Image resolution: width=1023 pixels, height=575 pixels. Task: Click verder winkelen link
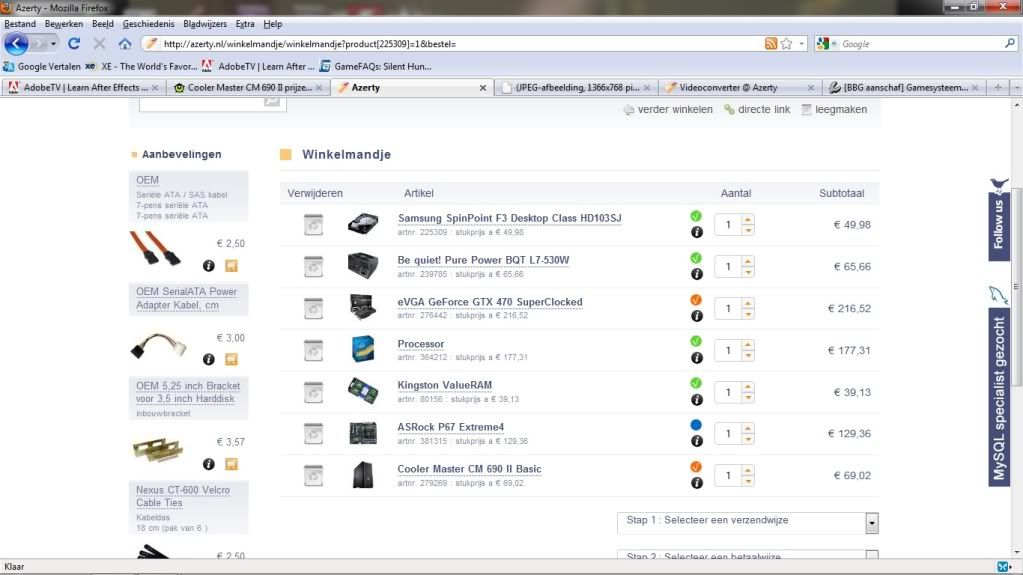(x=668, y=110)
